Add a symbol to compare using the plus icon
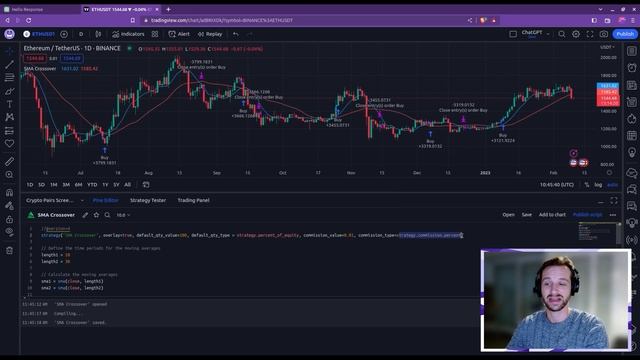Screen dimensions: 640x360 point(64,34)
